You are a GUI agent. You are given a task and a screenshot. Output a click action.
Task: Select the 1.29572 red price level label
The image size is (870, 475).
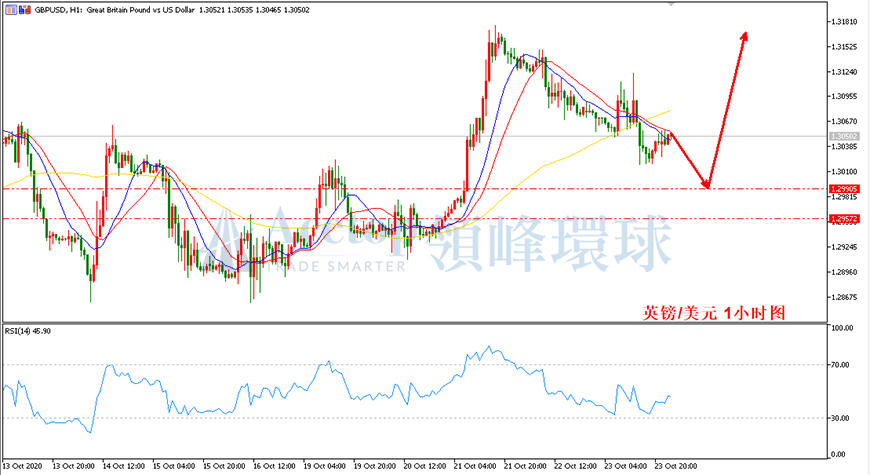coord(844,219)
